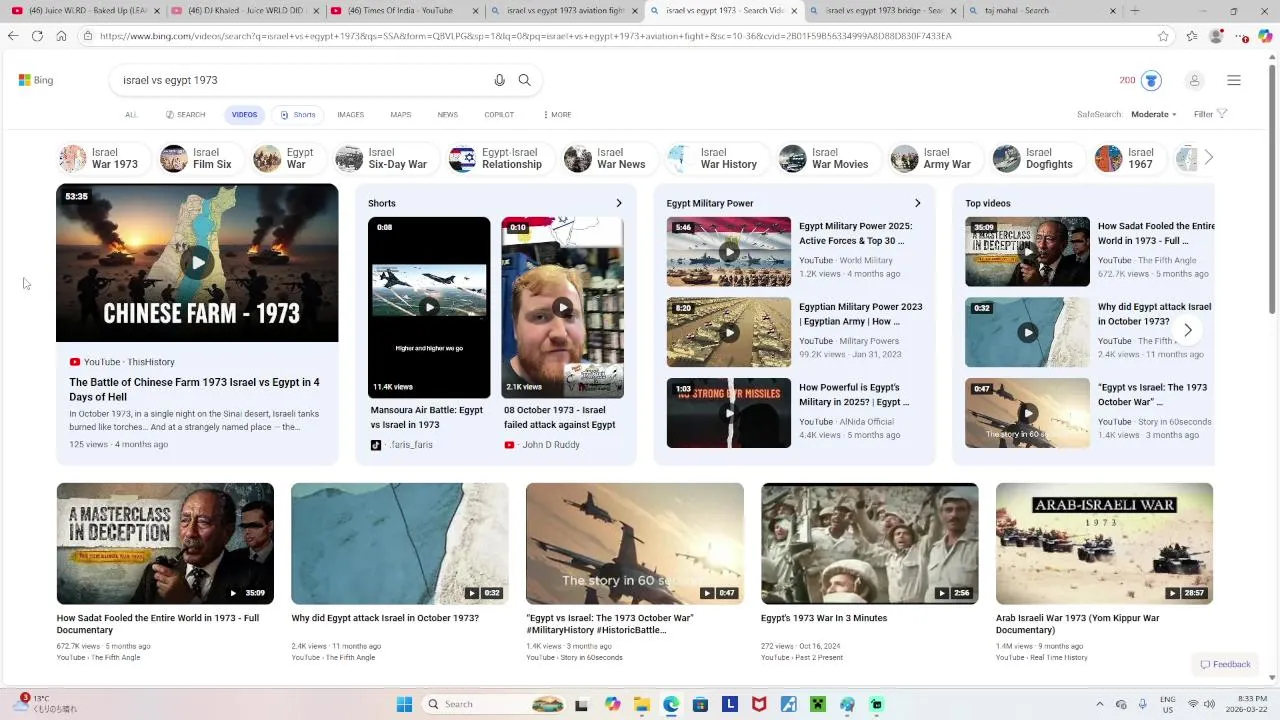1280x720 pixels.
Task: Open Why did Egypt attack Israel bottom thumbnail
Action: pyautogui.click(x=399, y=543)
